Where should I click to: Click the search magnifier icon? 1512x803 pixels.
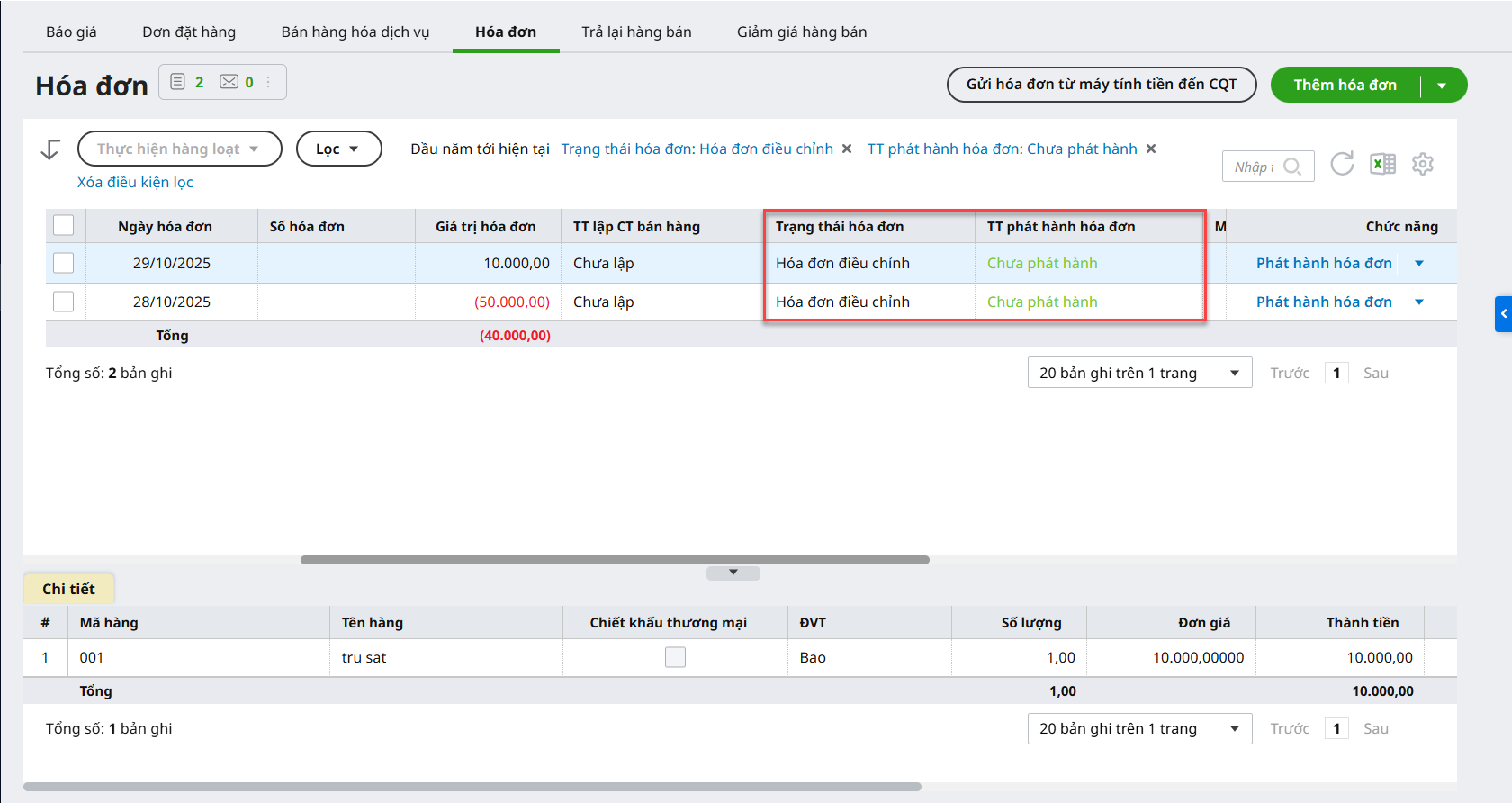1292,167
